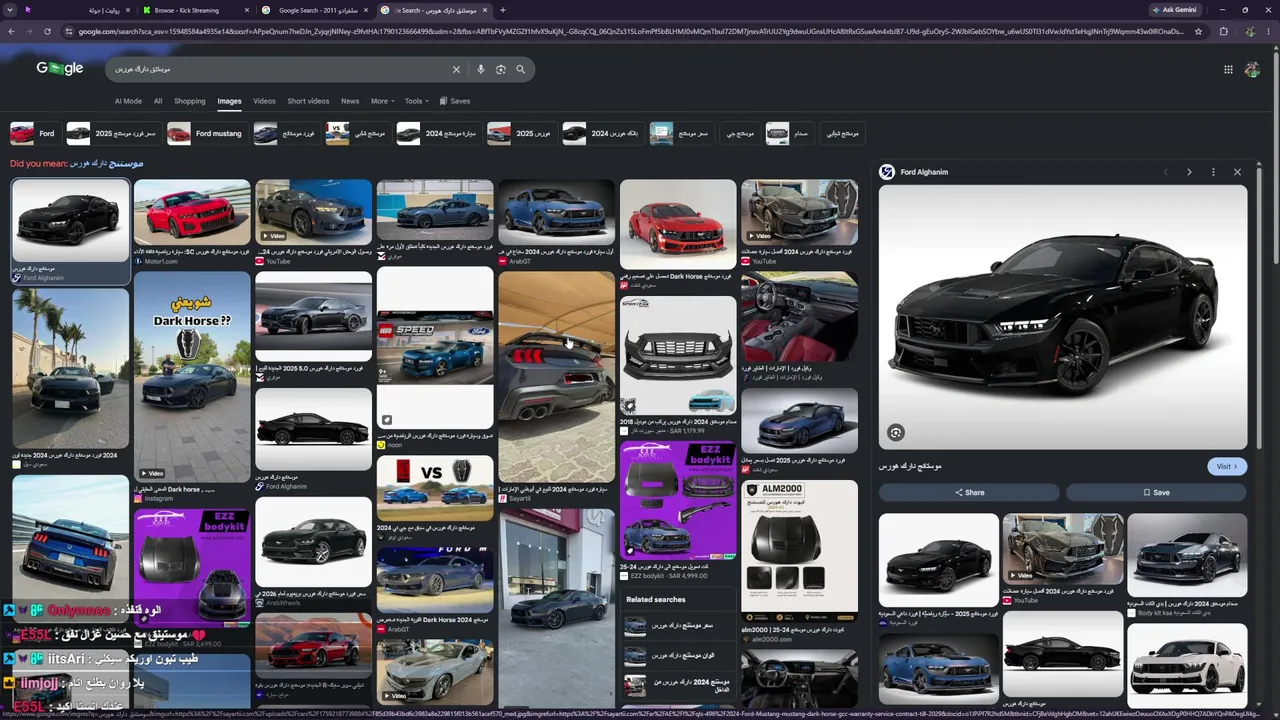Switch to the Shopping tab

[189, 101]
